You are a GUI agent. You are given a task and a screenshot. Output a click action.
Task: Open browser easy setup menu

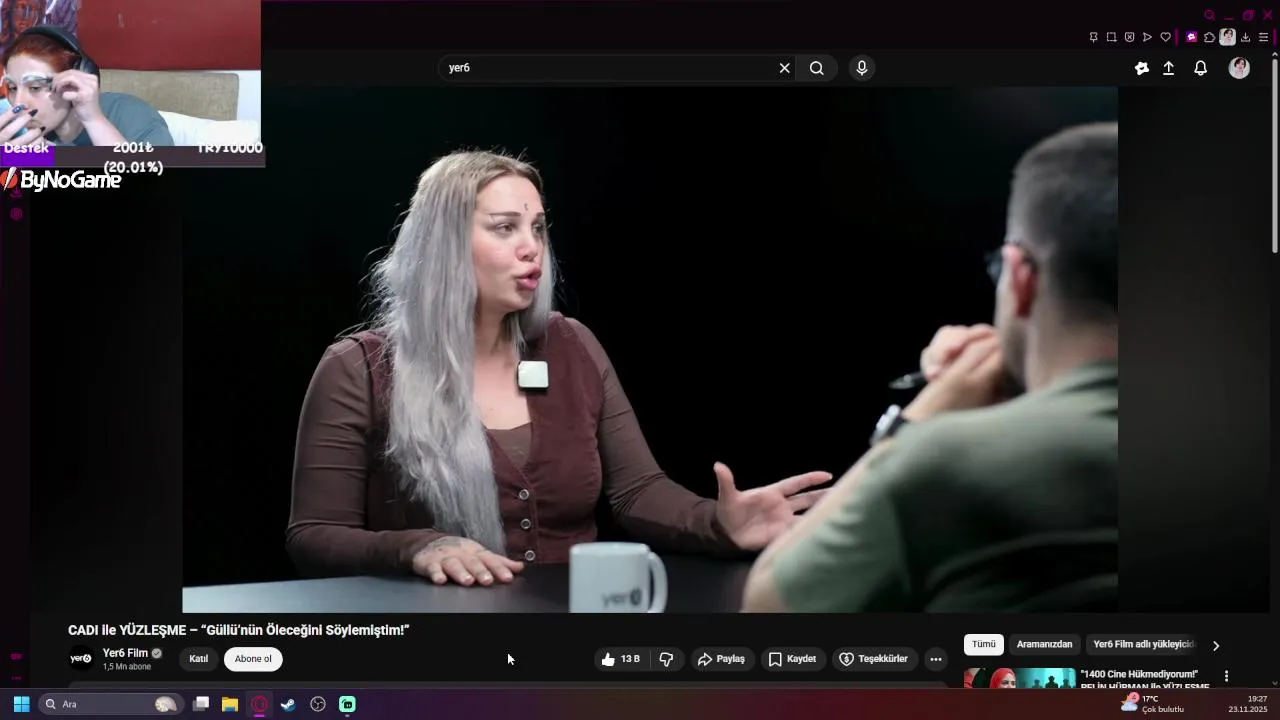(1263, 37)
